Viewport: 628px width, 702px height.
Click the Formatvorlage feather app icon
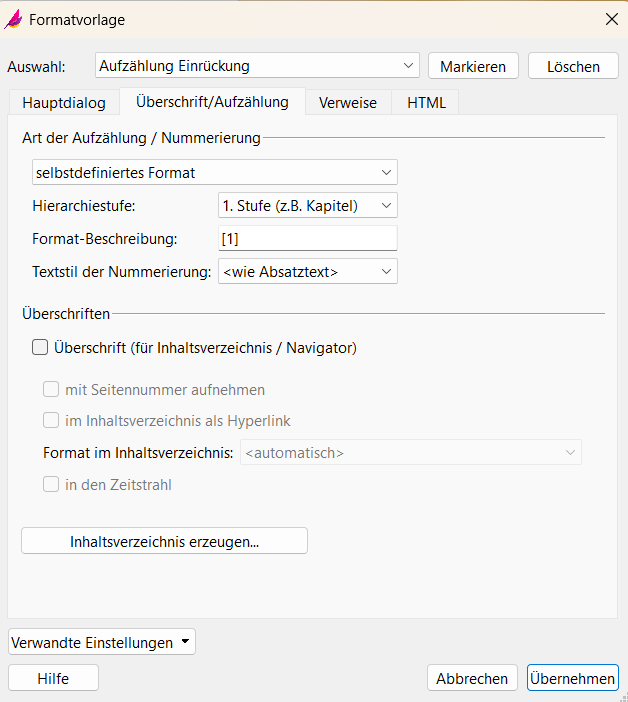(14, 19)
